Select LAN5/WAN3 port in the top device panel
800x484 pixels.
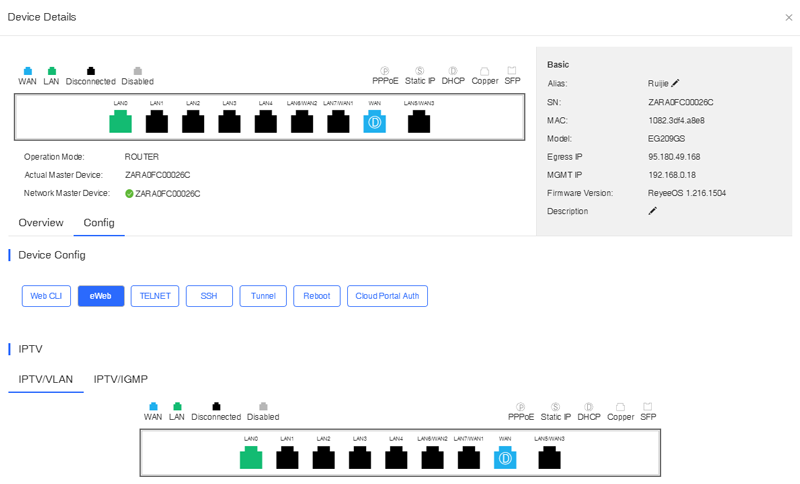coord(418,122)
